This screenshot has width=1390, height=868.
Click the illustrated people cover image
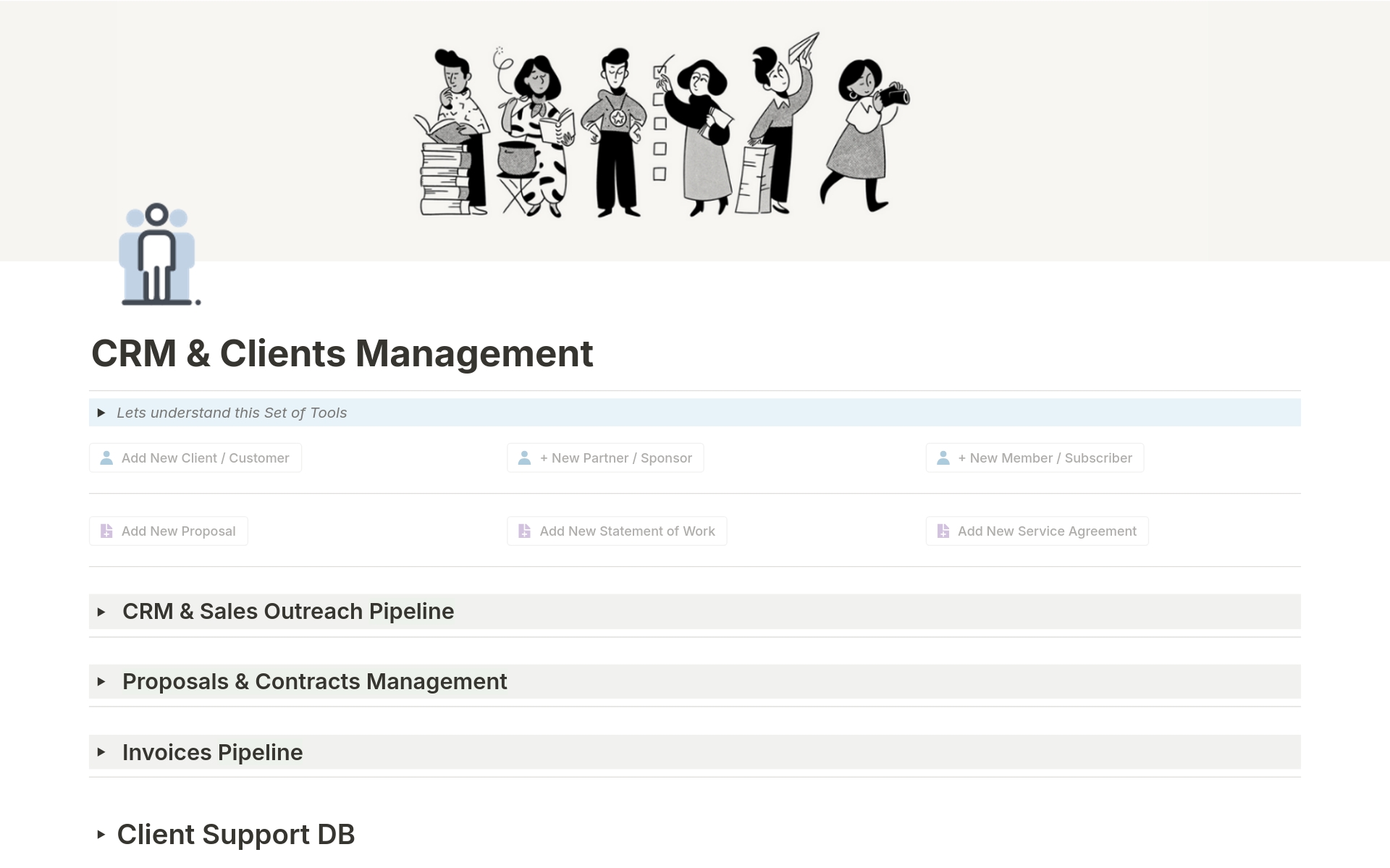[x=662, y=125]
